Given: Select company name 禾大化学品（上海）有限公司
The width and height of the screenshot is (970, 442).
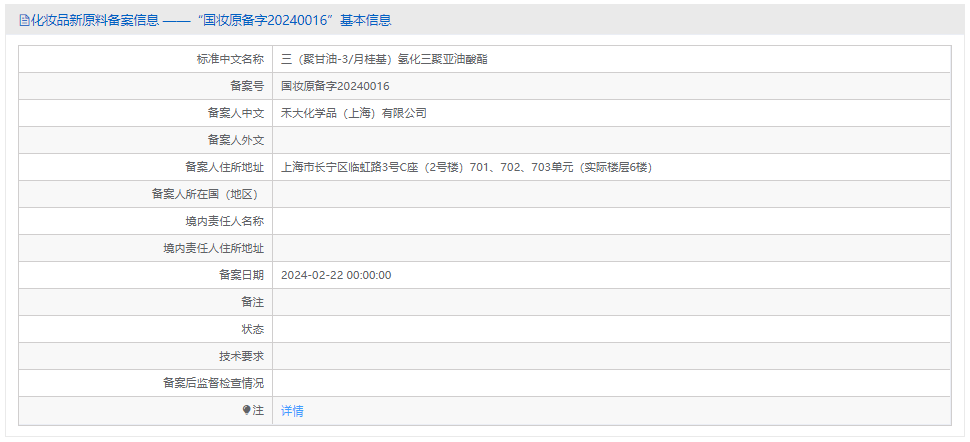Looking at the screenshot, I should 354,113.
